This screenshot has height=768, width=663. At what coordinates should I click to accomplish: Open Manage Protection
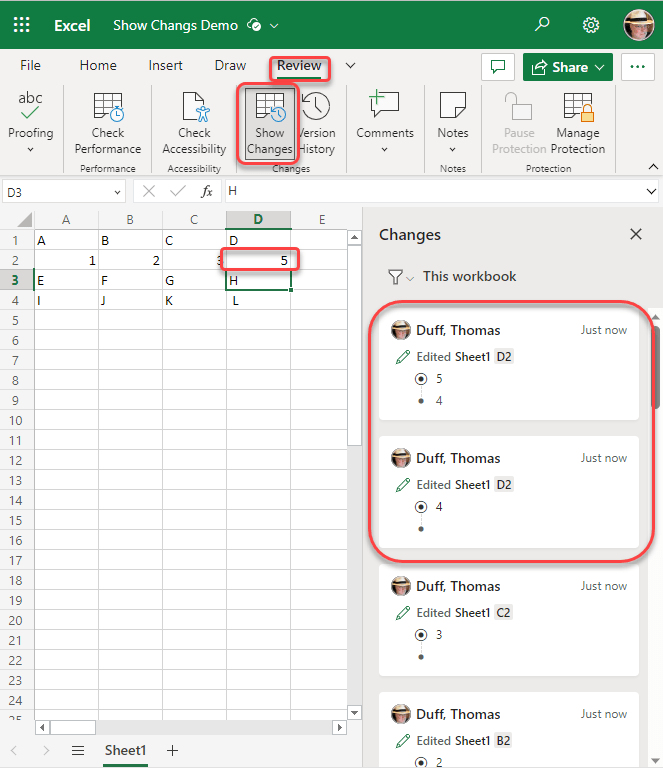click(x=577, y=123)
